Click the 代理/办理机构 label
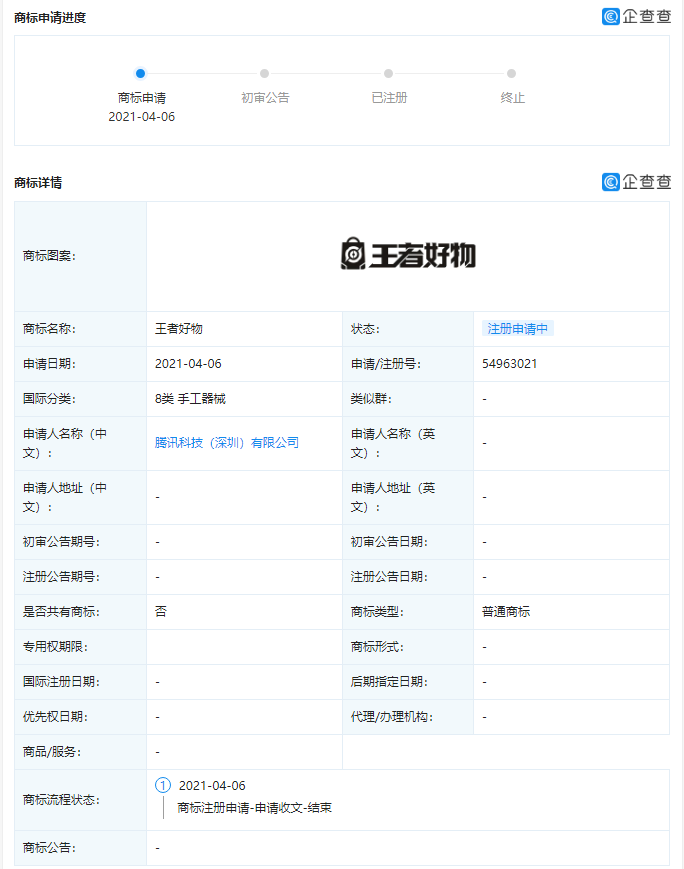Screen dimensions: 684x869 (391, 717)
